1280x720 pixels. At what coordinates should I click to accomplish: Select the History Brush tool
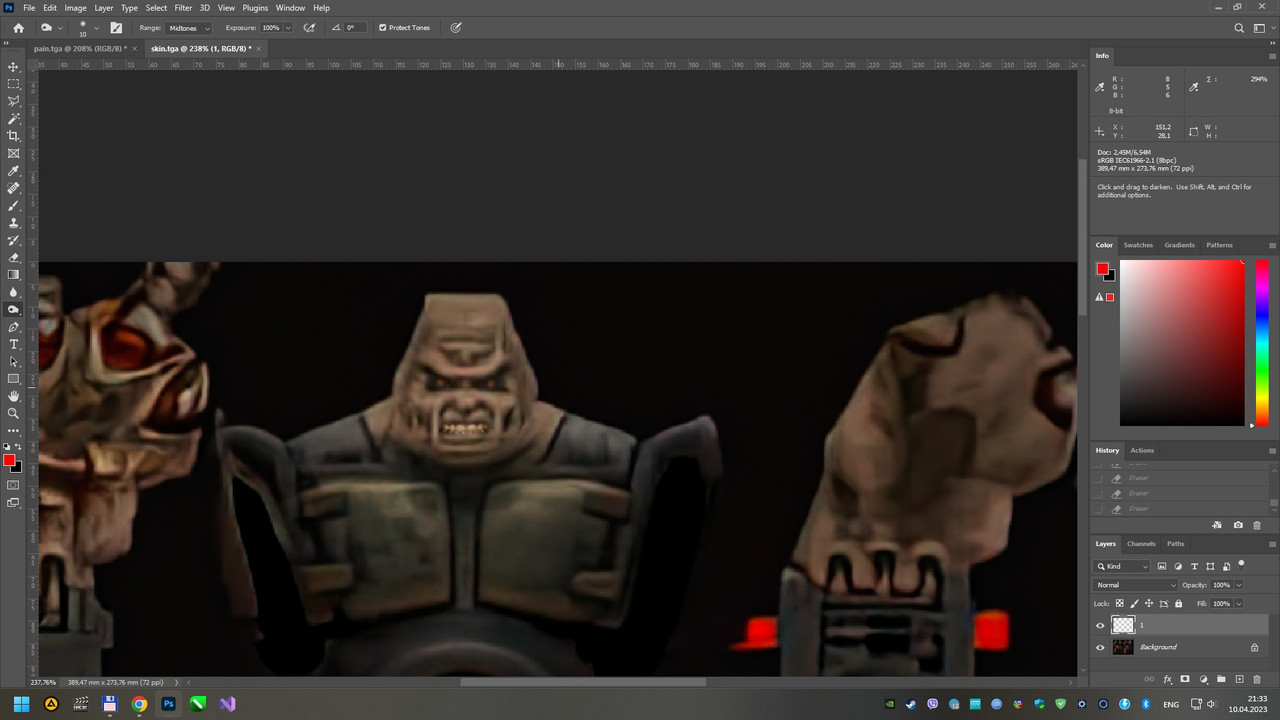tap(13, 240)
